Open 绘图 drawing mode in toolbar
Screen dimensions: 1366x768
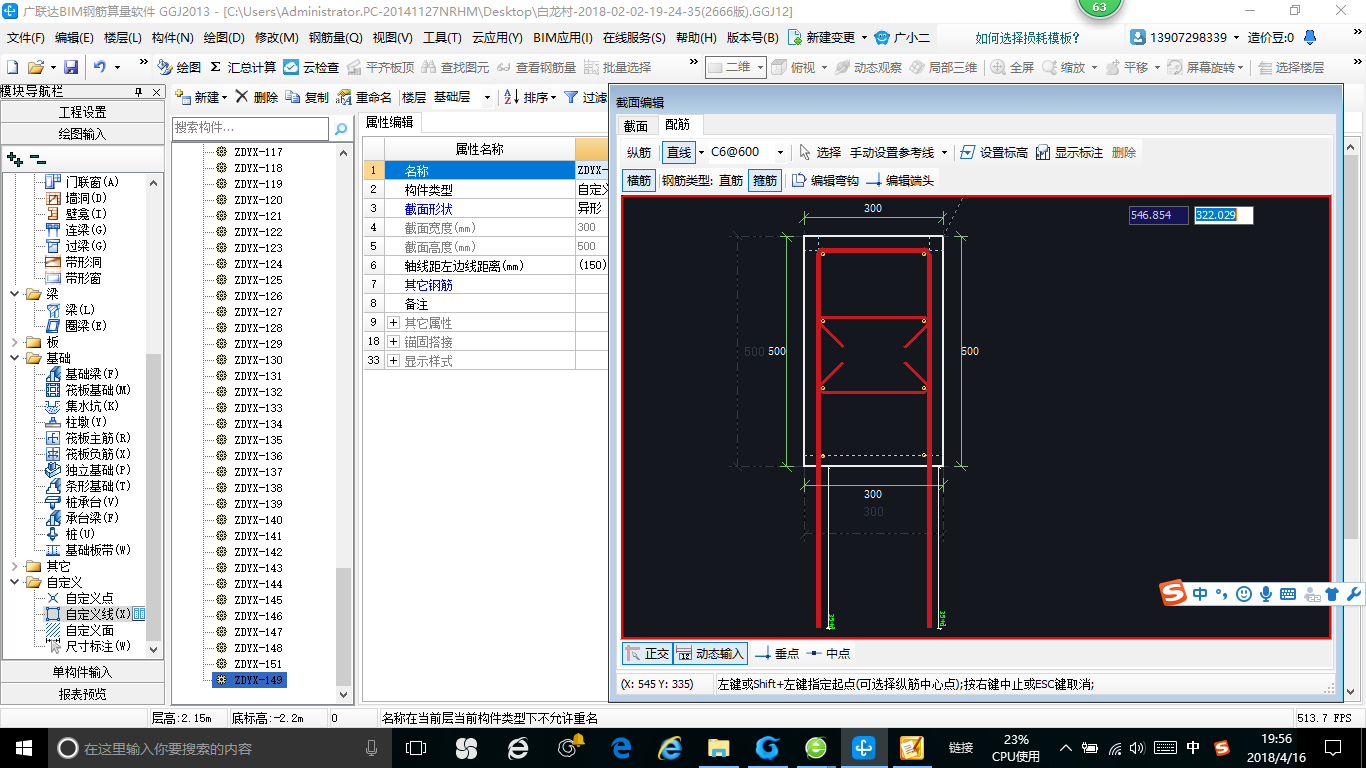click(180, 67)
